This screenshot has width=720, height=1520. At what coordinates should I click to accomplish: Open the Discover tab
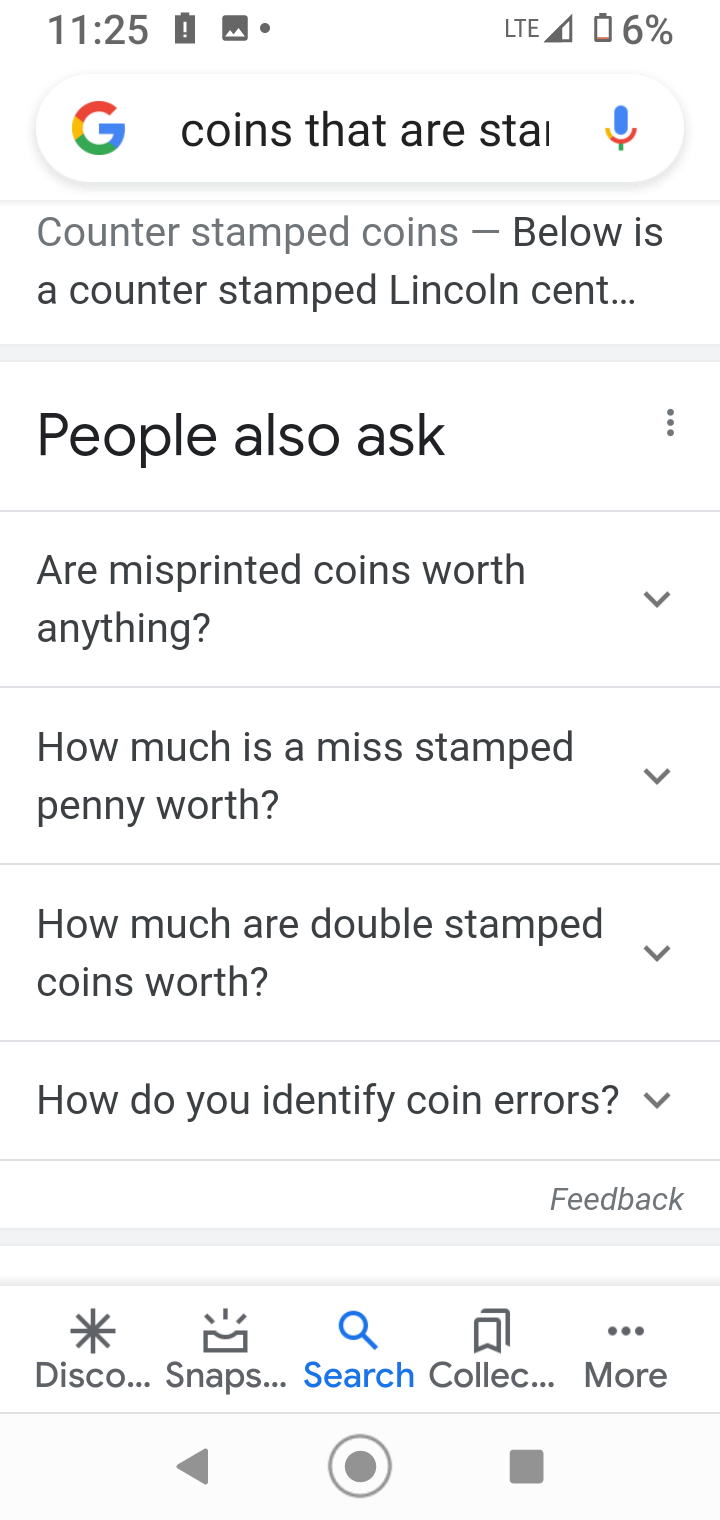coord(93,1350)
